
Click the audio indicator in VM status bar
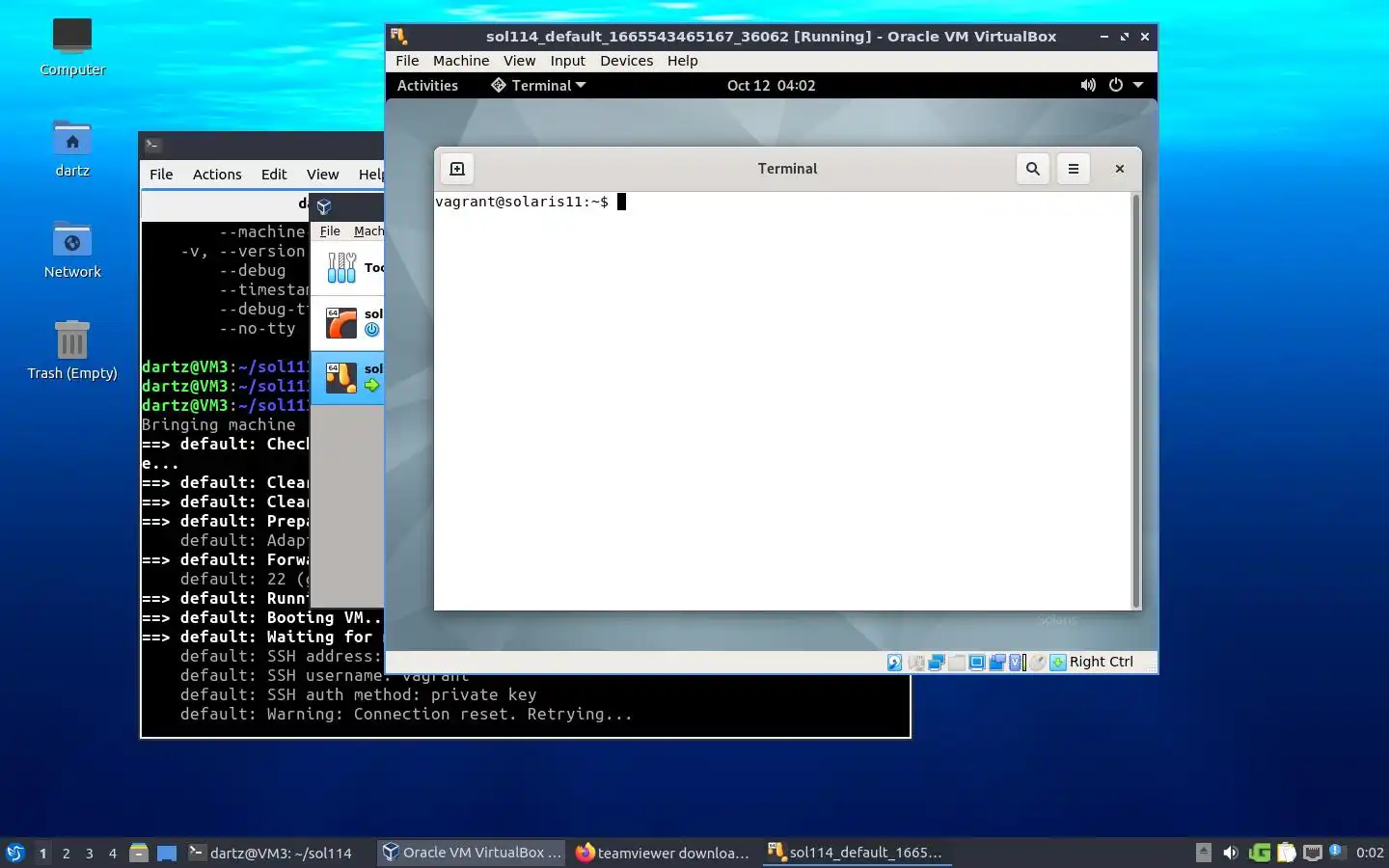(x=916, y=663)
